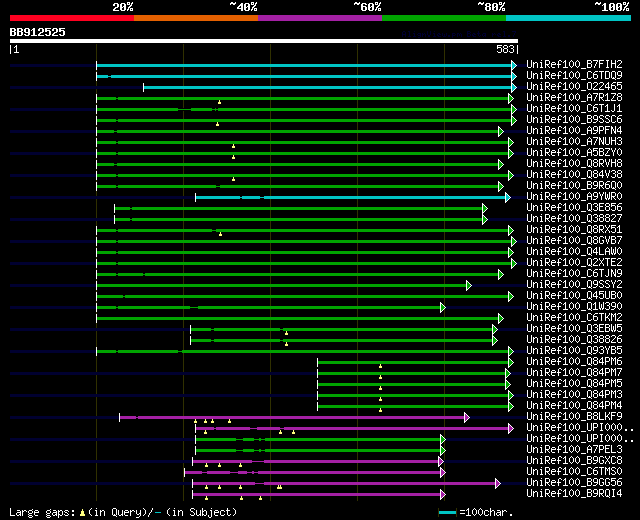
Task: Click yellow gap marker under Q84PM6 bar
Action: (x=380, y=366)
